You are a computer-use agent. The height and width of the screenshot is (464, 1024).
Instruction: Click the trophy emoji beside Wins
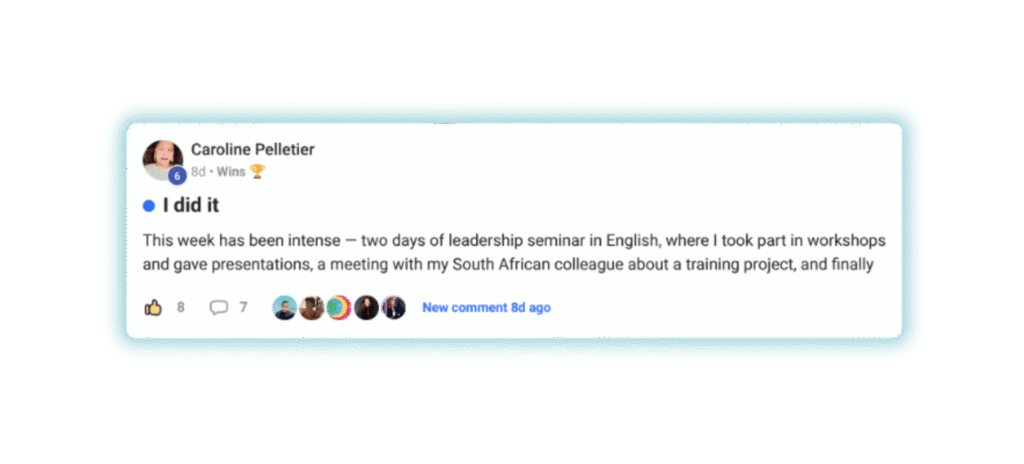coord(257,172)
